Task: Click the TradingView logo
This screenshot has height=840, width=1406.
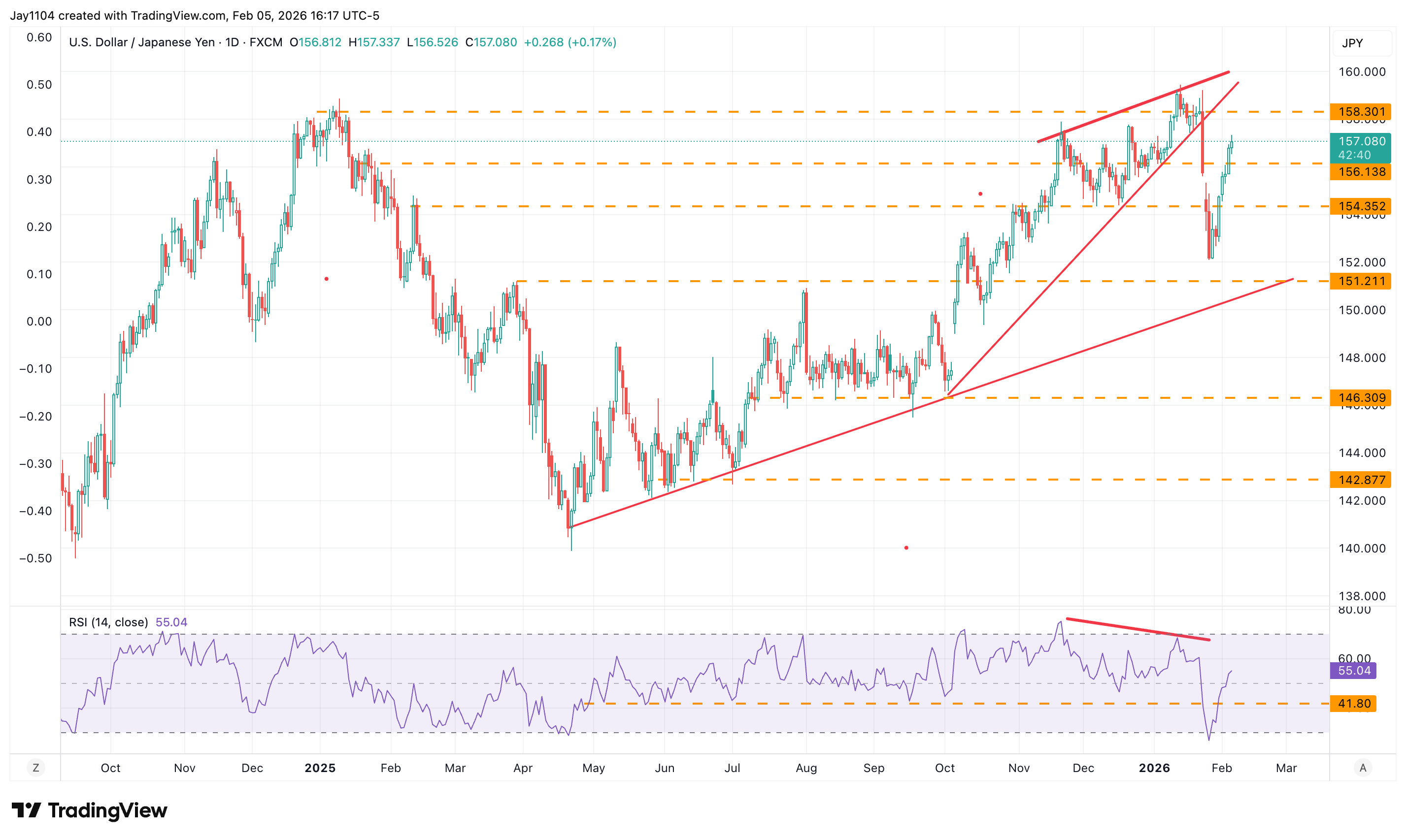Action: click(91, 810)
